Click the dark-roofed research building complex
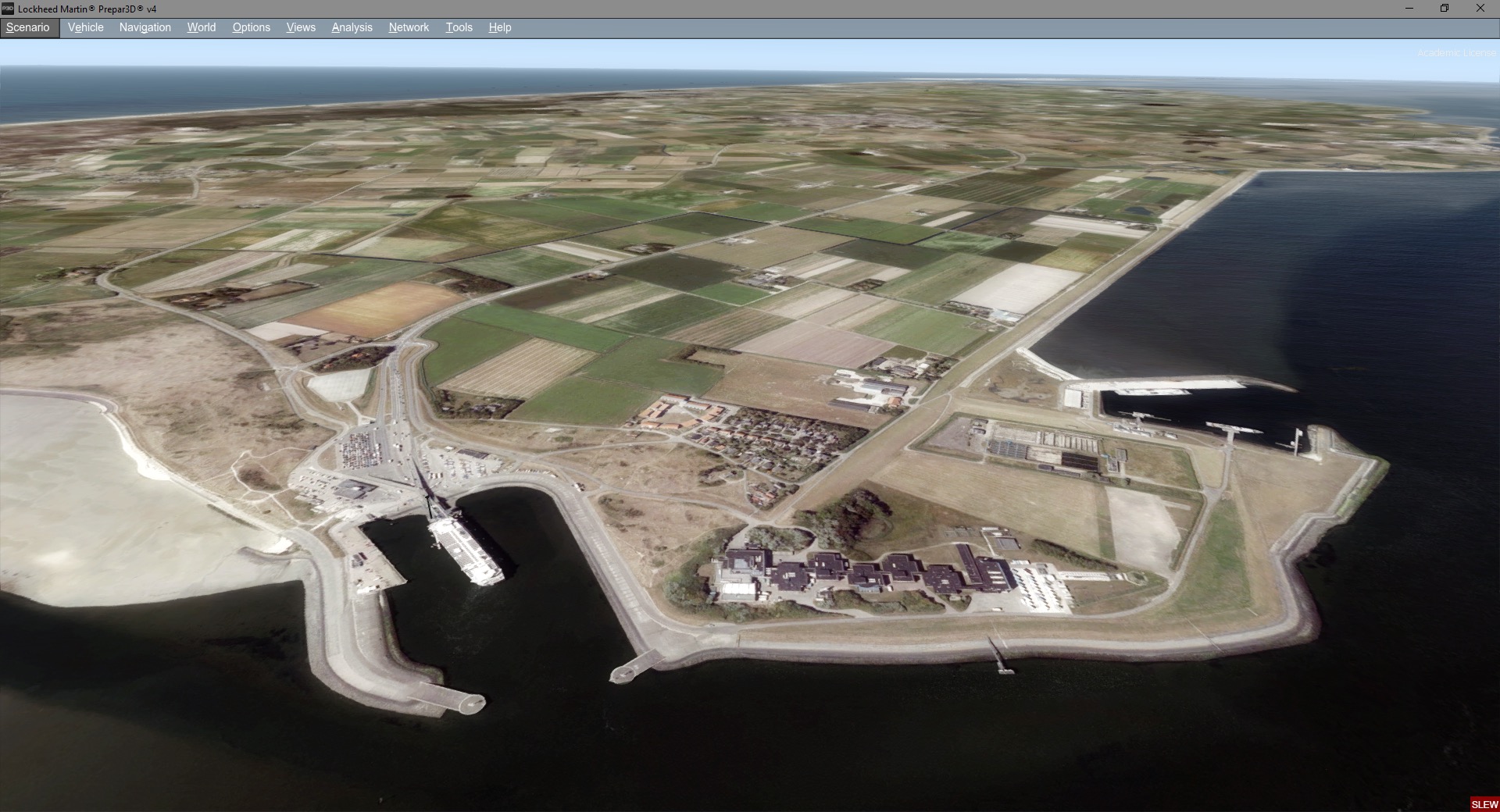1500x812 pixels. click(x=863, y=574)
